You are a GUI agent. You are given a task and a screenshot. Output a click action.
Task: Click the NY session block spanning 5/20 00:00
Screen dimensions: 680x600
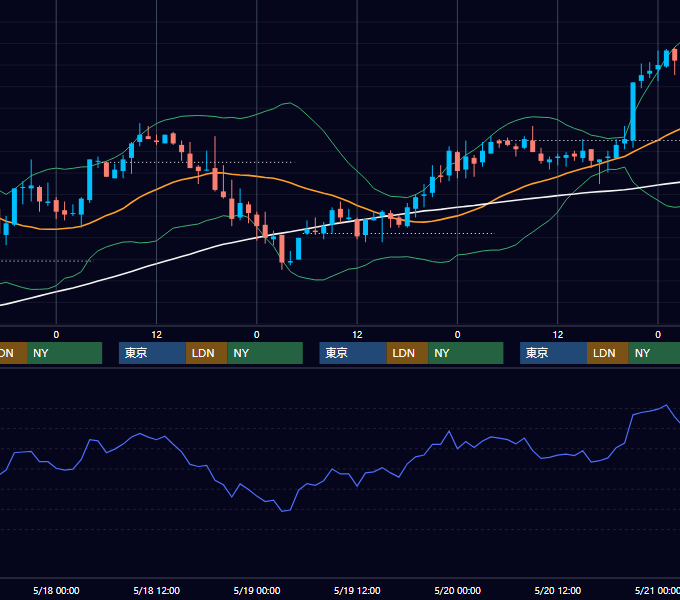(x=466, y=353)
